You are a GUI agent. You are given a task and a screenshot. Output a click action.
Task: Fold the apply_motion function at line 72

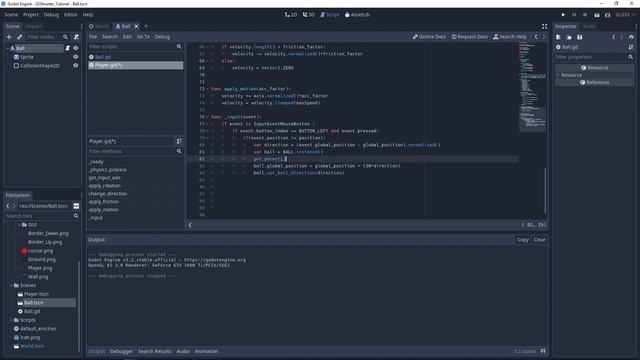tap(207, 89)
